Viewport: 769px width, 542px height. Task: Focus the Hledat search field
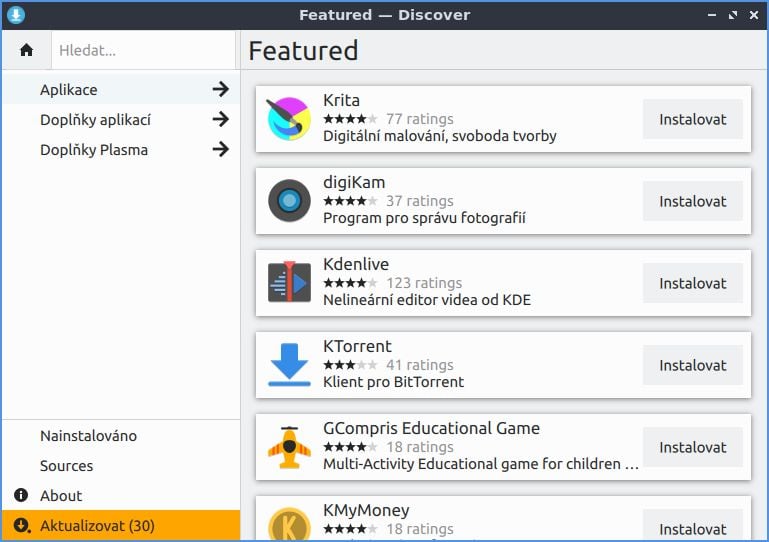pyautogui.click(x=143, y=50)
